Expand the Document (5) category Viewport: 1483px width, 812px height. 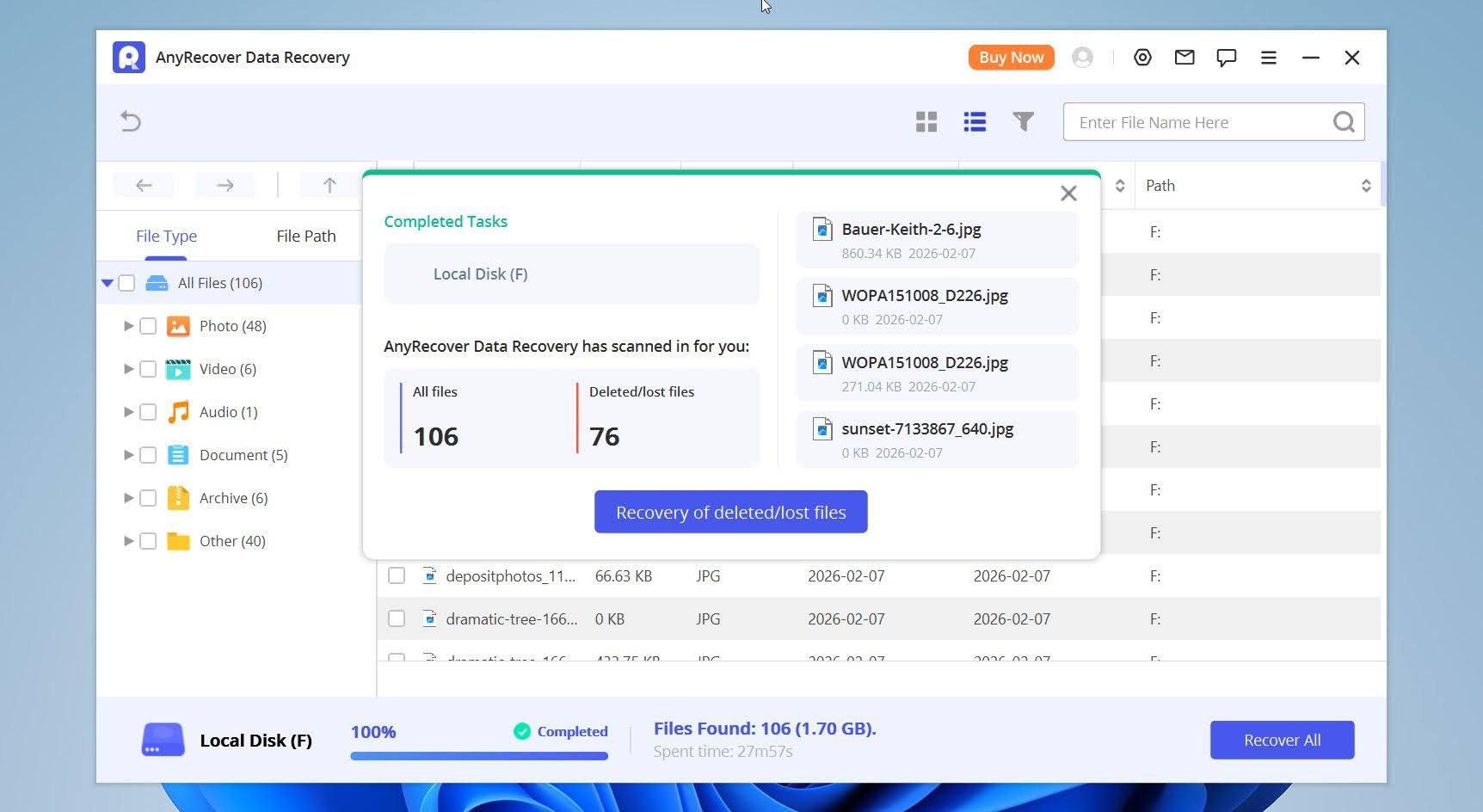[128, 455]
